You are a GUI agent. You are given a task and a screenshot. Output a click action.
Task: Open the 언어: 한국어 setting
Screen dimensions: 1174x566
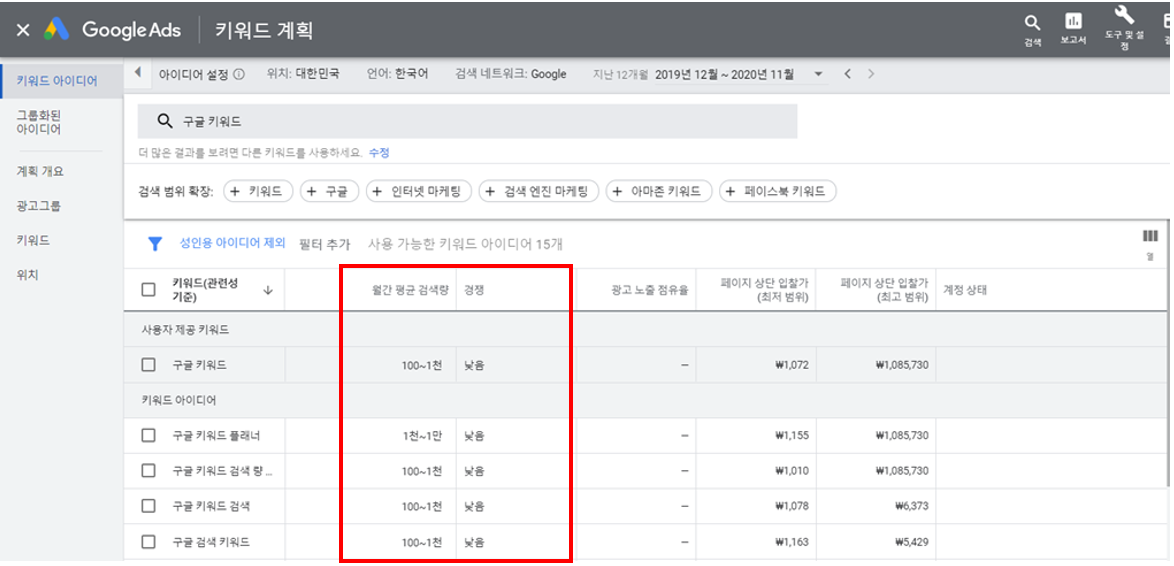point(397,74)
